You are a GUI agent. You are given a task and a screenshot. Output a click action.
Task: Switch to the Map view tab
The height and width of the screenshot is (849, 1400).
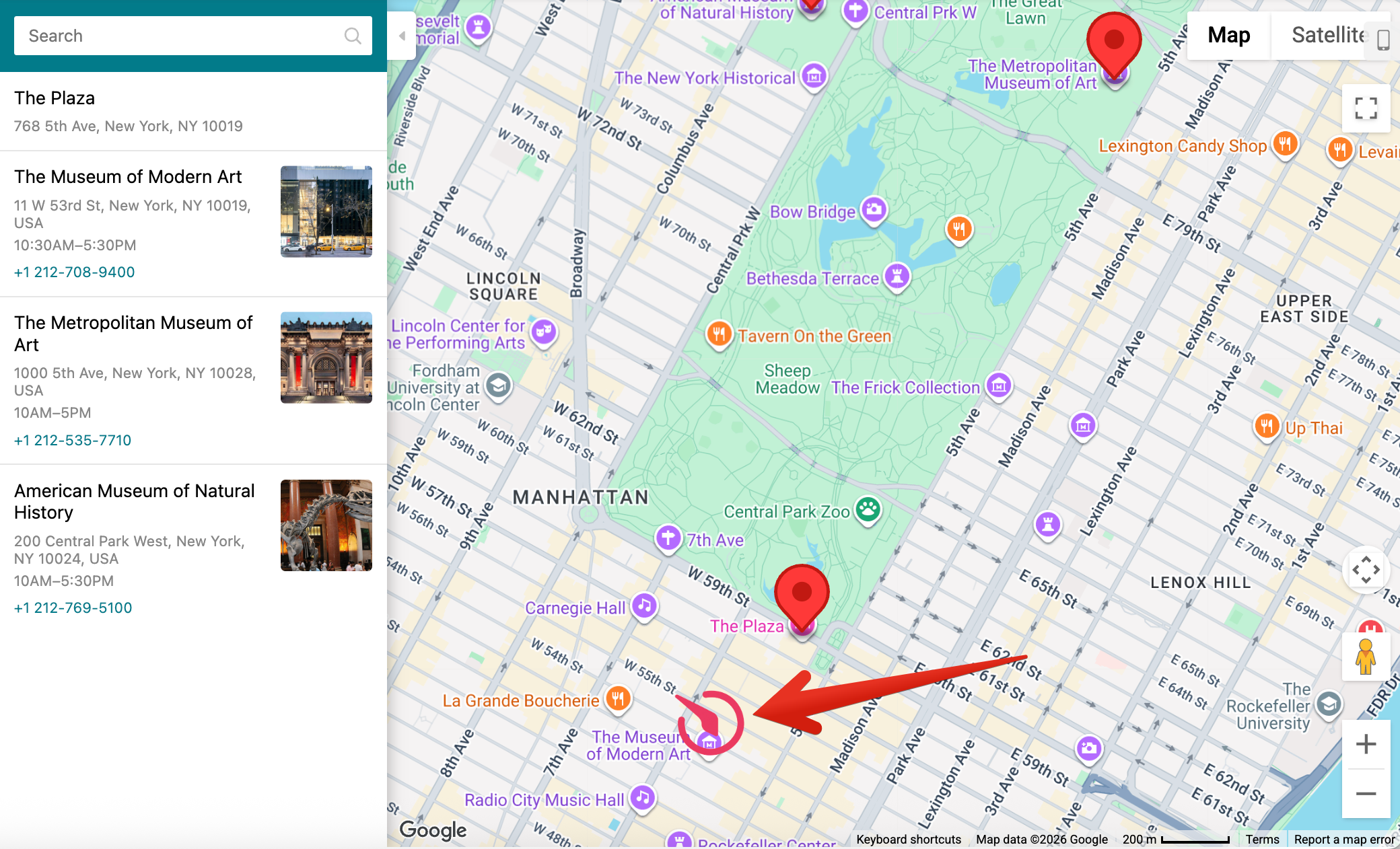[1228, 35]
